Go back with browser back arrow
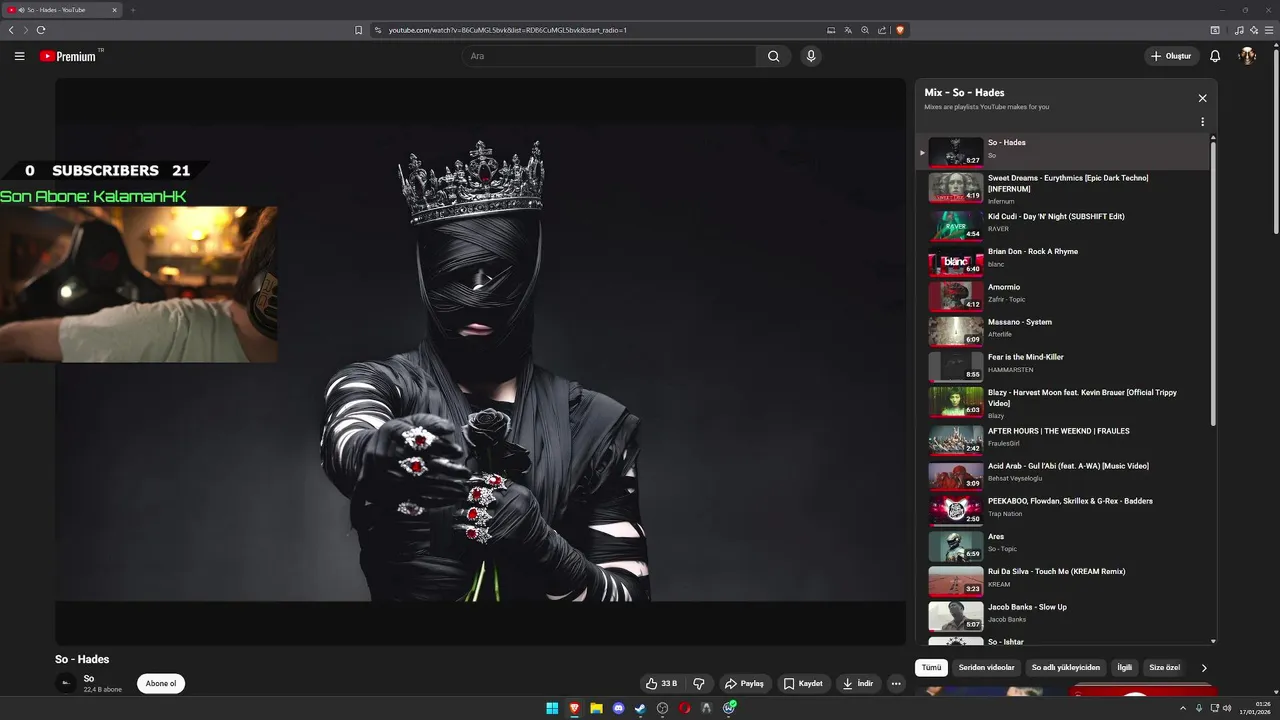Screen dimensions: 1280x720 coord(11,30)
